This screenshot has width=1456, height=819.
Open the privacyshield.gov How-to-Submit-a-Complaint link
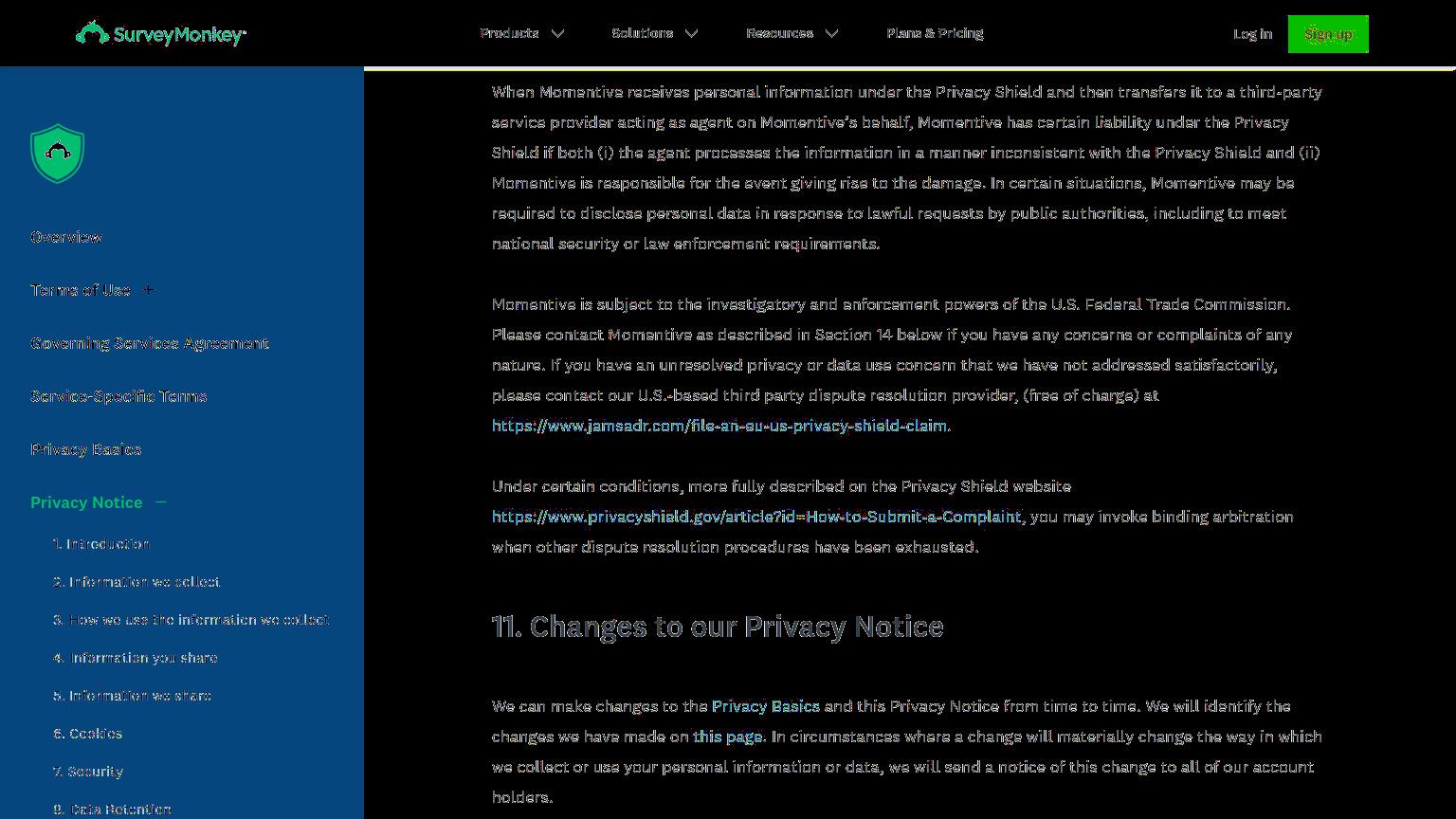756,517
